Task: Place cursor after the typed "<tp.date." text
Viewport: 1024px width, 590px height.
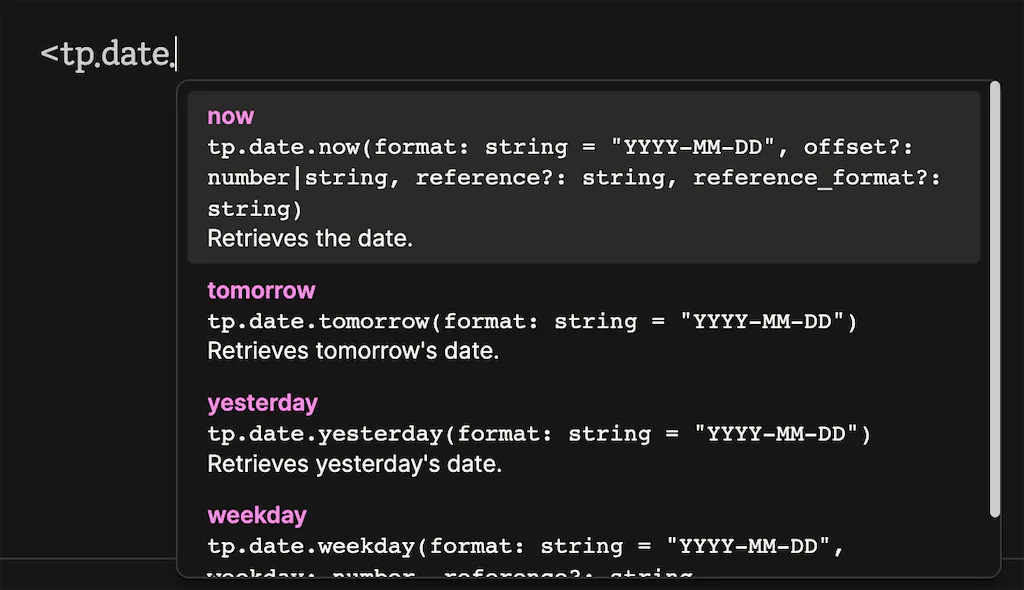Action: click(x=176, y=55)
